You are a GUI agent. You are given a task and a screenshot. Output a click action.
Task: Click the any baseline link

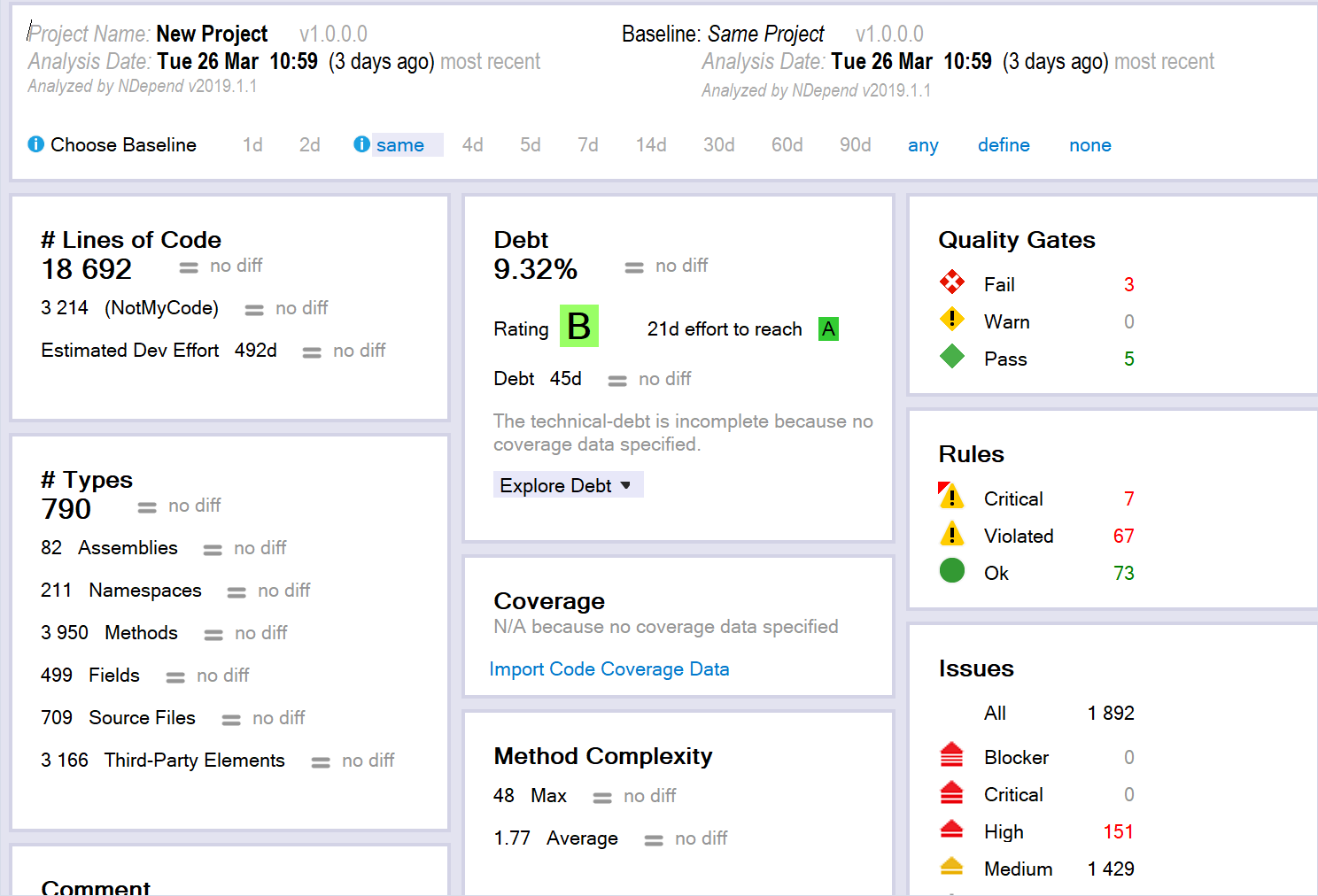tap(923, 146)
